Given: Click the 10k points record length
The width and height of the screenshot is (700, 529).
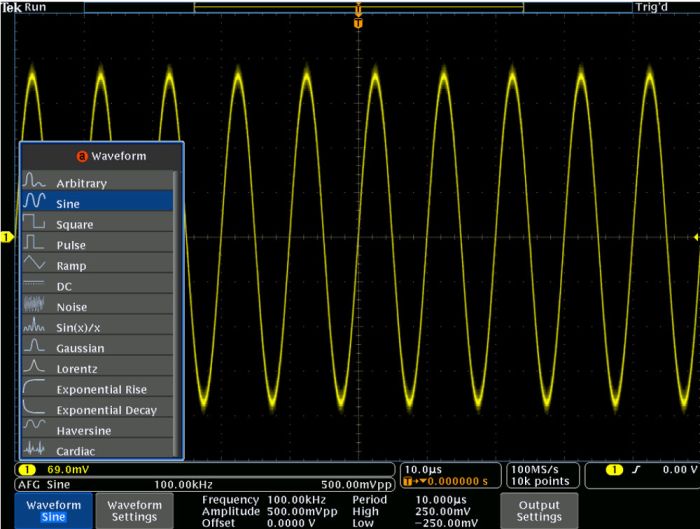Looking at the screenshot, I should (x=540, y=481).
